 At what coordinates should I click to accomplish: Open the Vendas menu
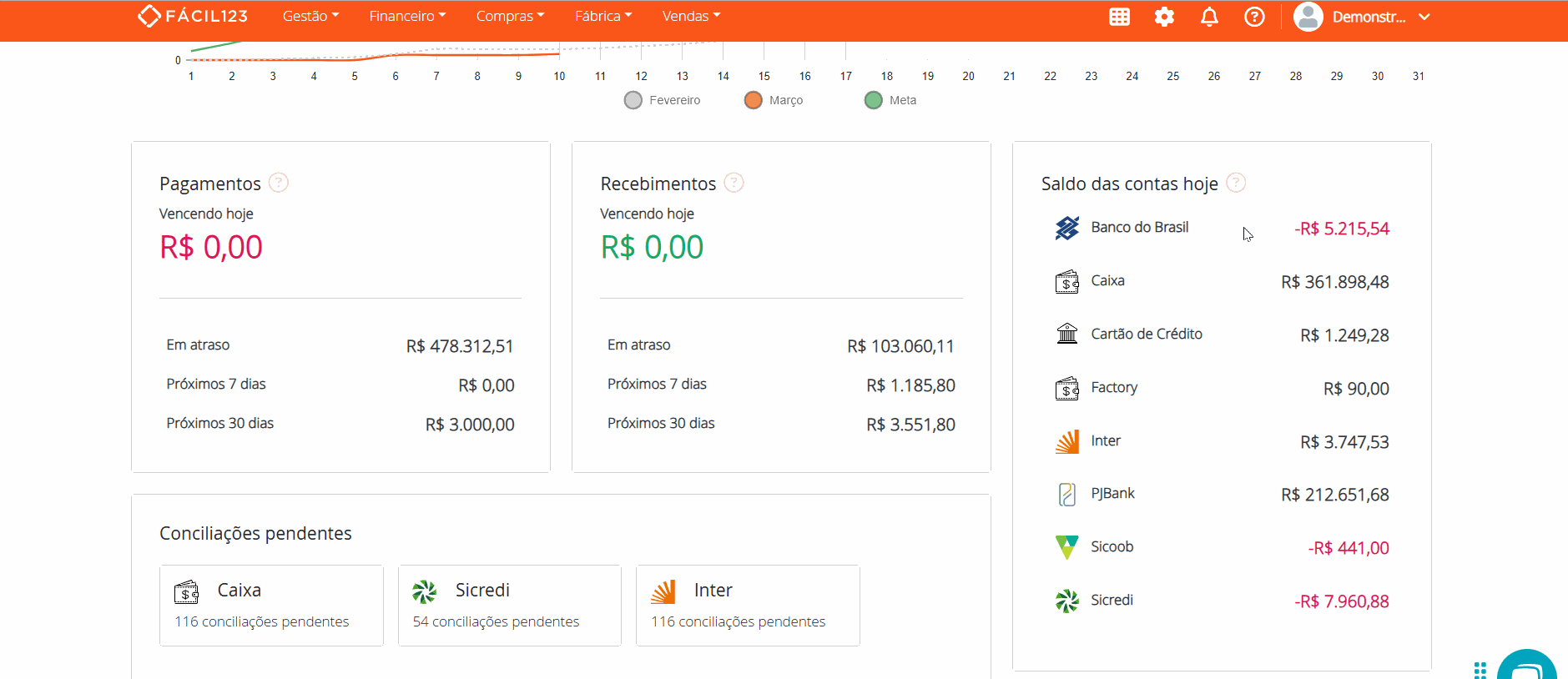click(691, 16)
